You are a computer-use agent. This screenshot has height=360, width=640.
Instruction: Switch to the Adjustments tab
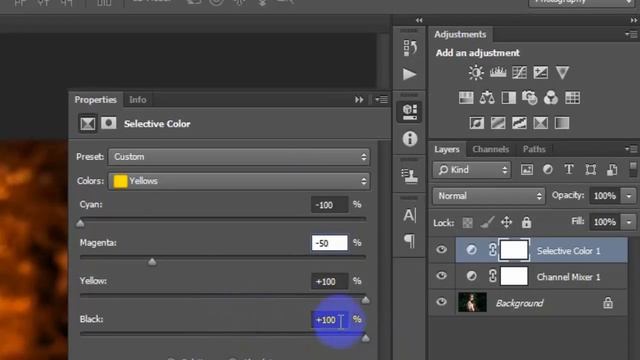point(460,34)
